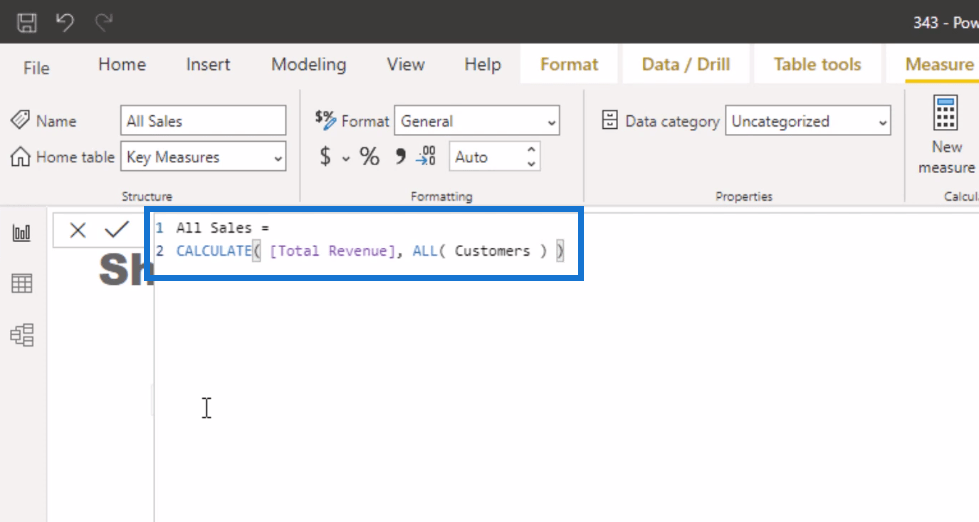Screen dimensions: 979x522
Task: Cancel formula with the X icon
Action: tap(78, 231)
